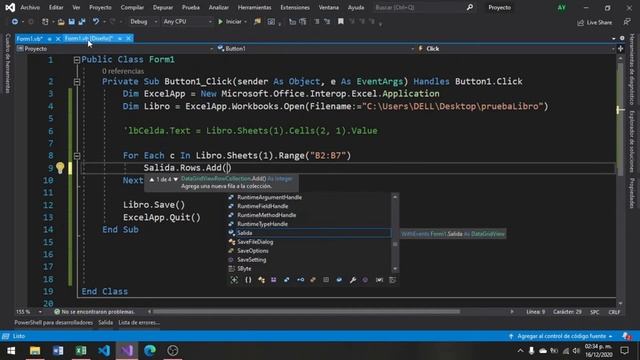Open the Extensiones menu
This screenshot has height=360, width=640.
(x=295, y=7)
